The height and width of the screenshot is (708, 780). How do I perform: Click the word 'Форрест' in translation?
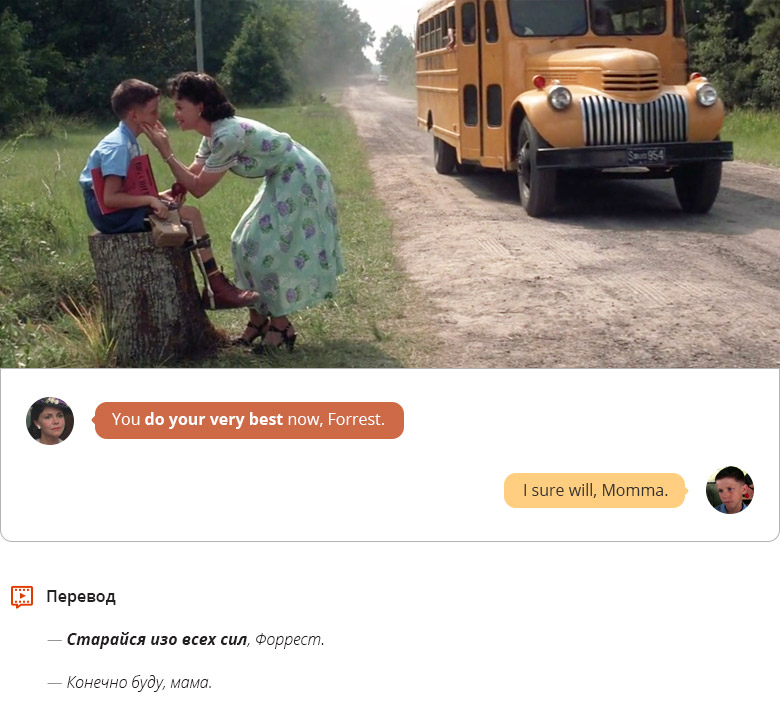tap(288, 640)
